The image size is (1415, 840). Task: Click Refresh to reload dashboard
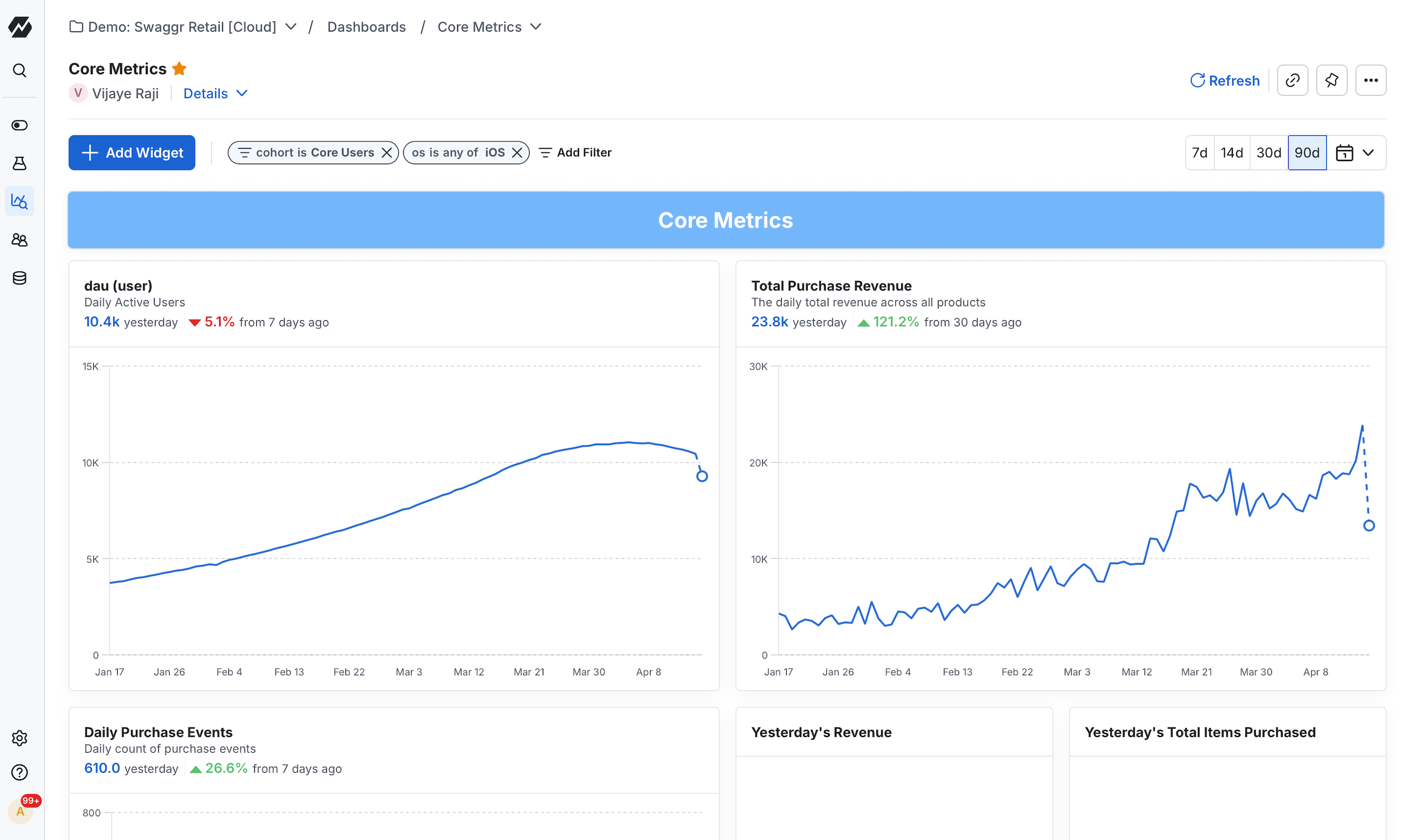1225,80
